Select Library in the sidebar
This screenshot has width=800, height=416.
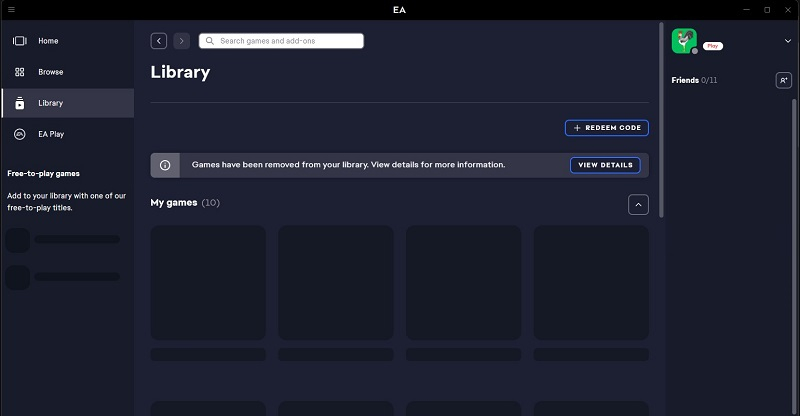point(50,103)
